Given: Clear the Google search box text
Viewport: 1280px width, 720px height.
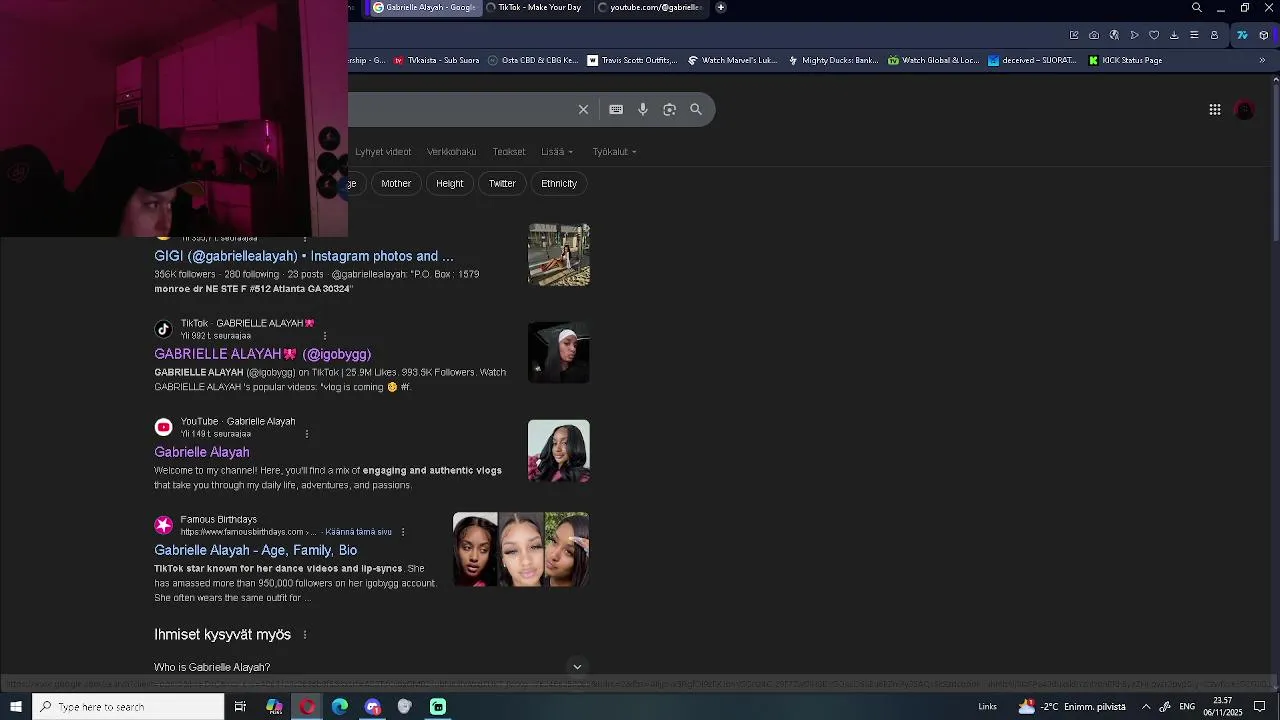Looking at the screenshot, I should coord(583,110).
